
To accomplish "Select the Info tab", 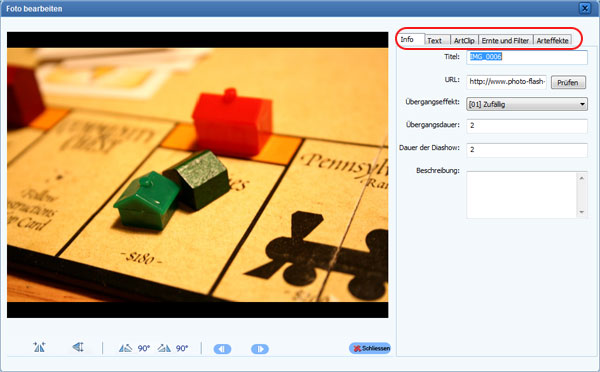I will tap(410, 39).
